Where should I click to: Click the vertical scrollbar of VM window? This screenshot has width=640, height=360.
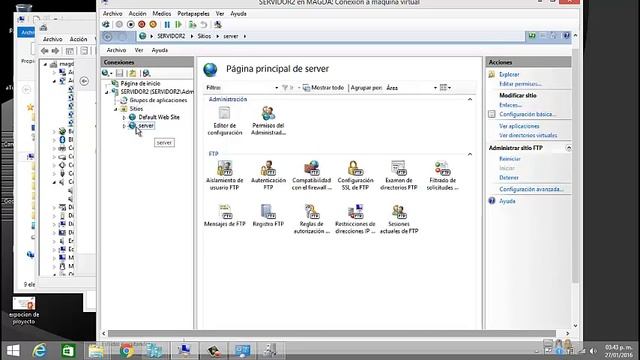point(576,166)
